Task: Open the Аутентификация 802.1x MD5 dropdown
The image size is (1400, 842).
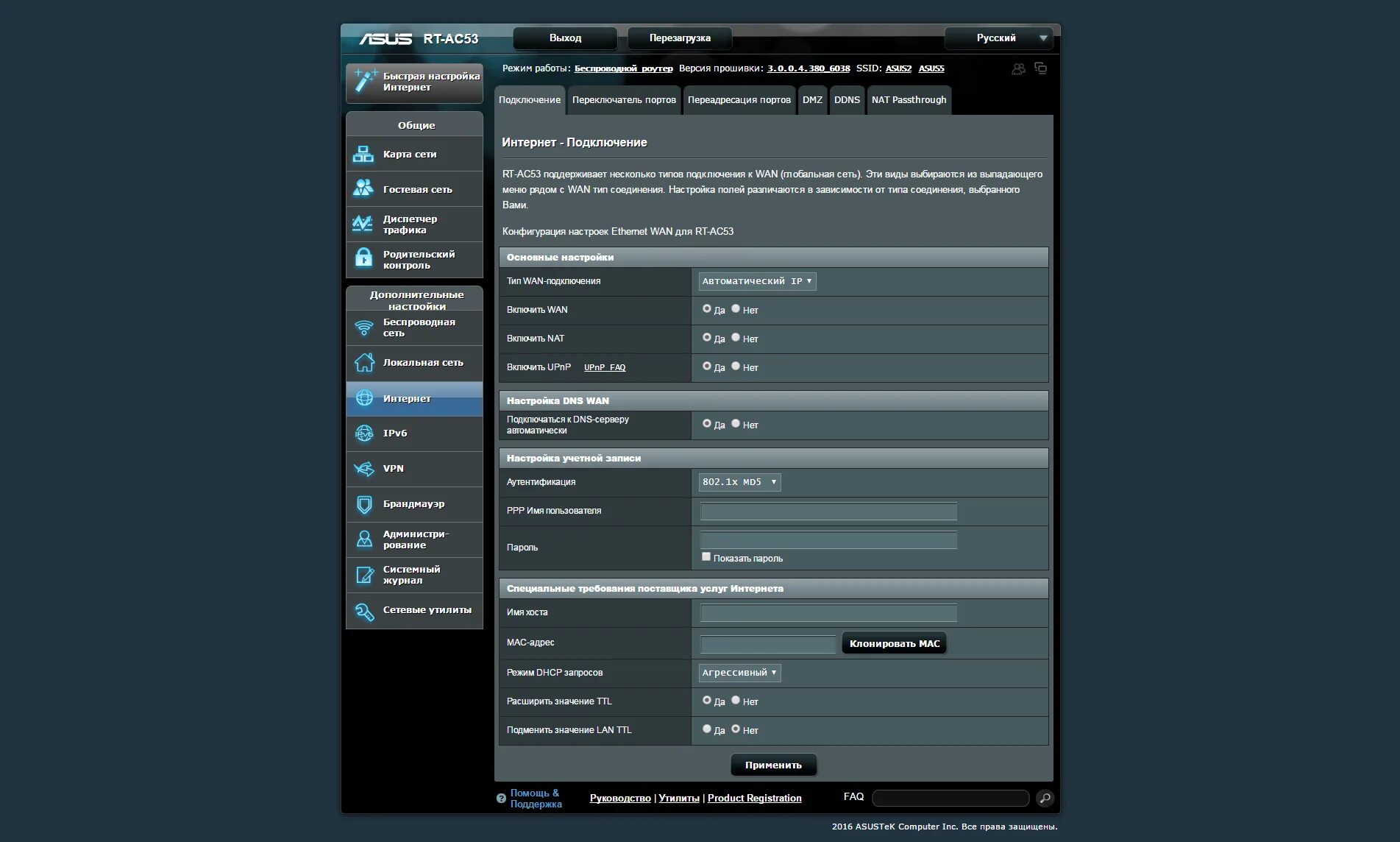Action: coord(739,482)
